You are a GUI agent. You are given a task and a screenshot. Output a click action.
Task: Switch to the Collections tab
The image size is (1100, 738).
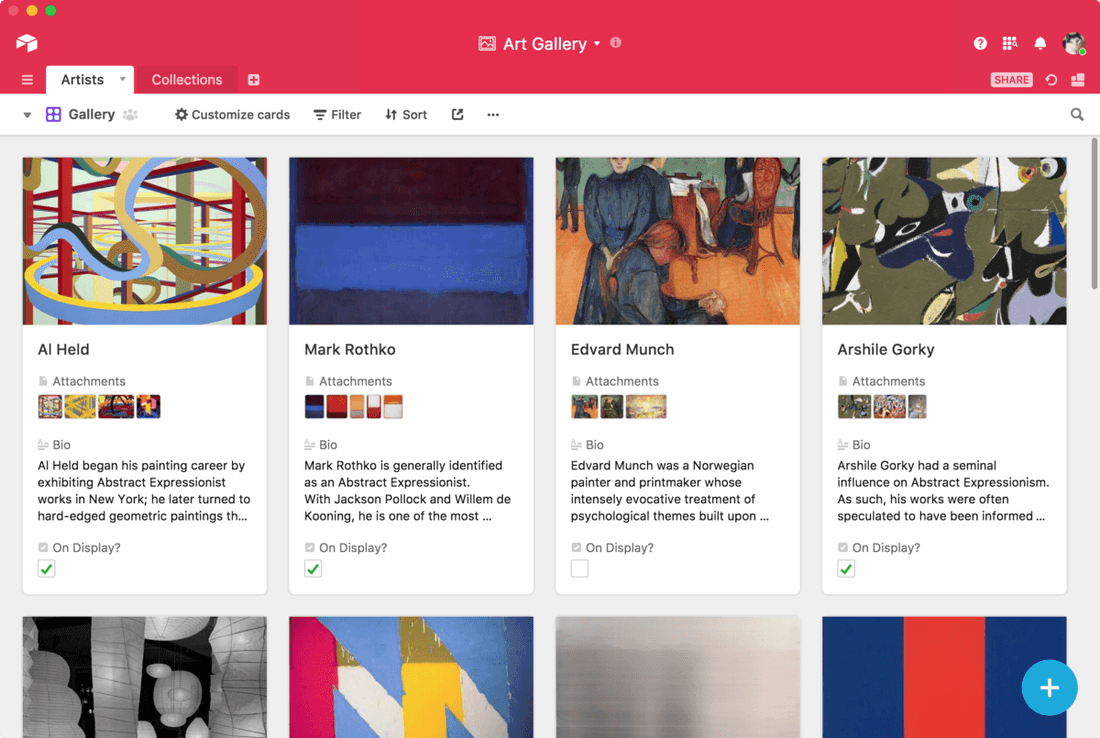pos(186,80)
